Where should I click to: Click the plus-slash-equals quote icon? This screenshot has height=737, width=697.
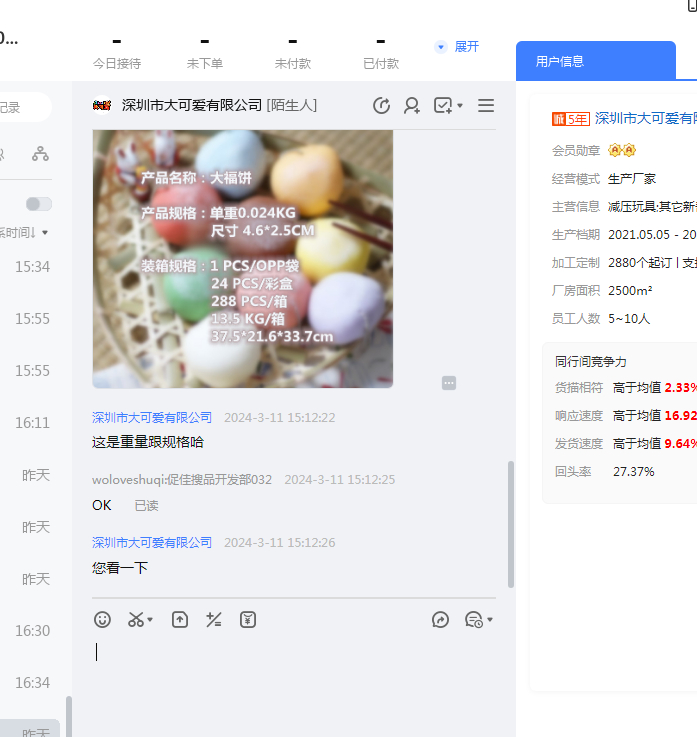point(213,620)
